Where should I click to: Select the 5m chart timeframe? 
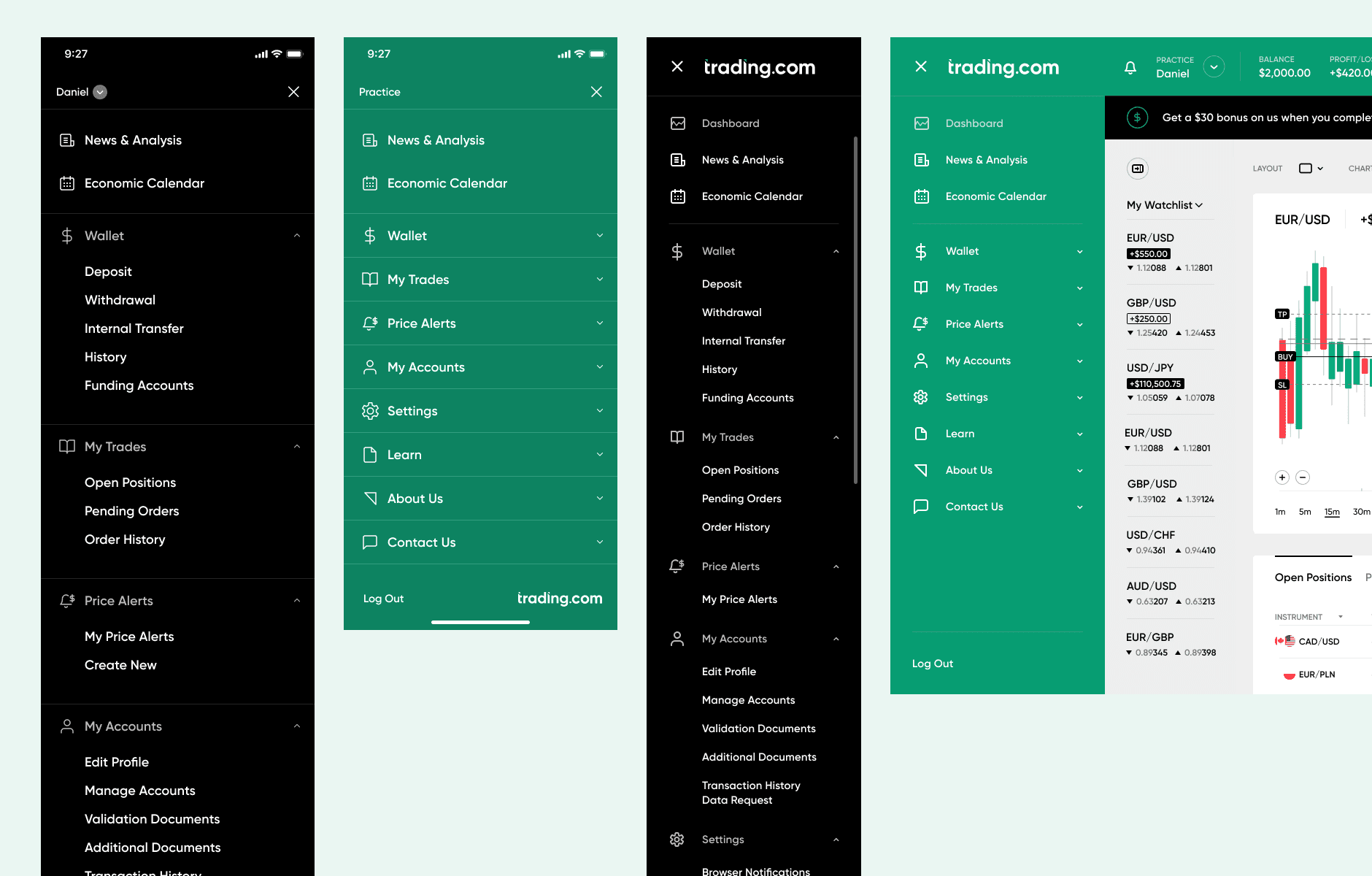pyautogui.click(x=1305, y=512)
